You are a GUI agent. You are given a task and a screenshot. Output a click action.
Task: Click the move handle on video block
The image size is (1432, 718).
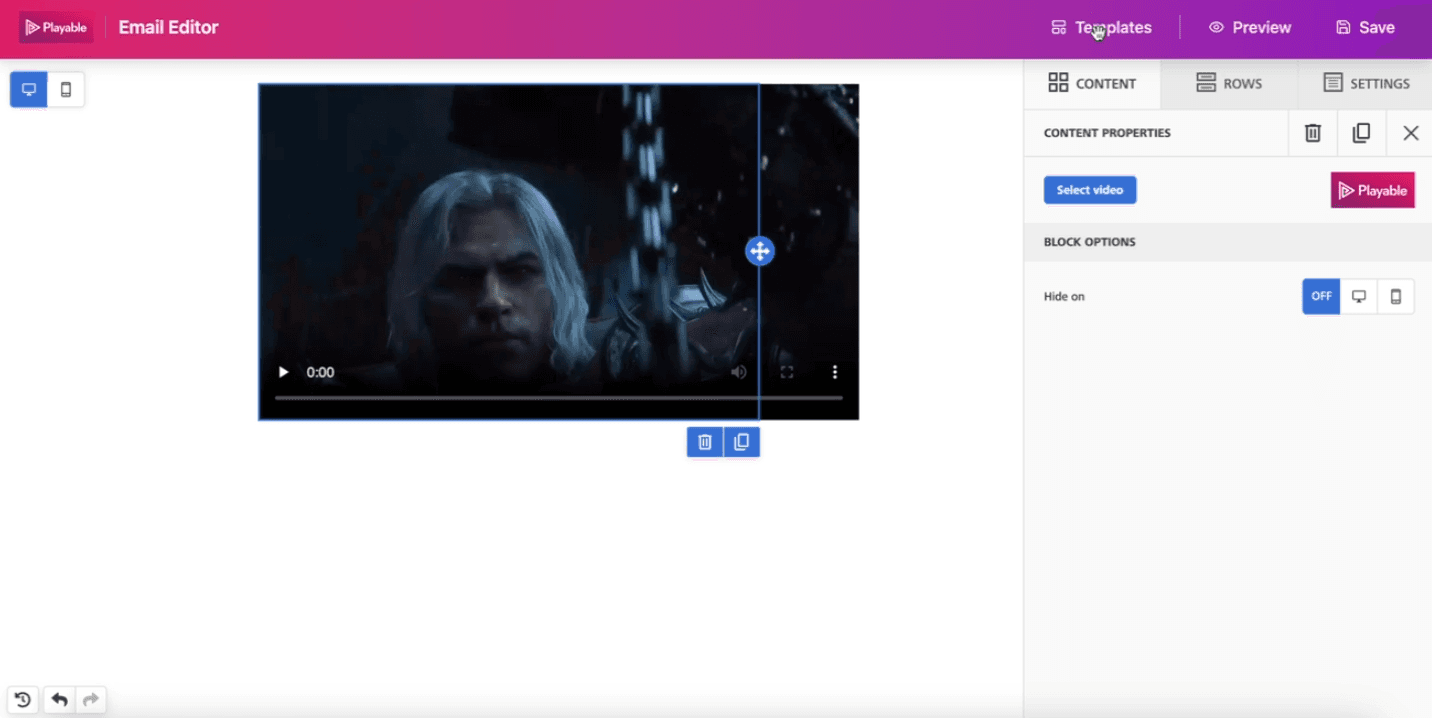coord(760,251)
